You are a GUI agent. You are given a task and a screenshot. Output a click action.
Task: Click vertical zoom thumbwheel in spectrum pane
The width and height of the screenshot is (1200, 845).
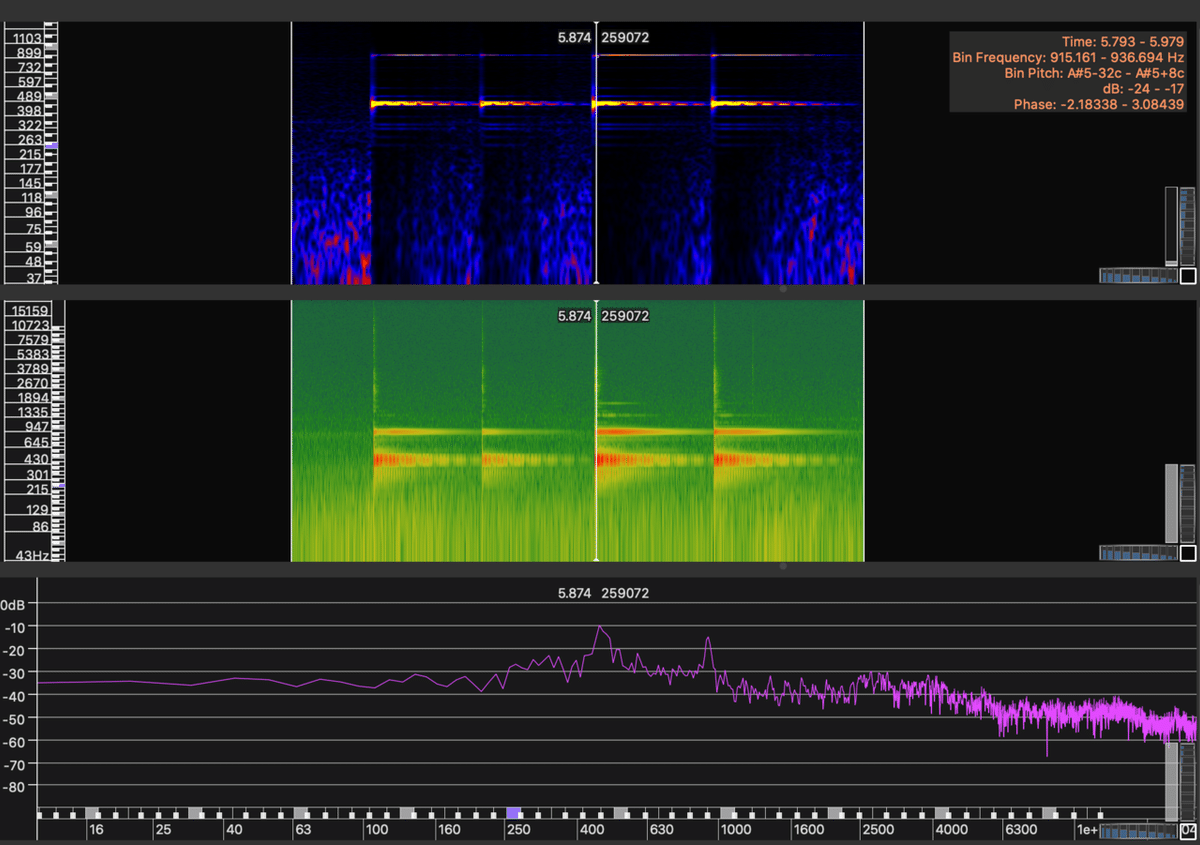[x=1188, y=780]
